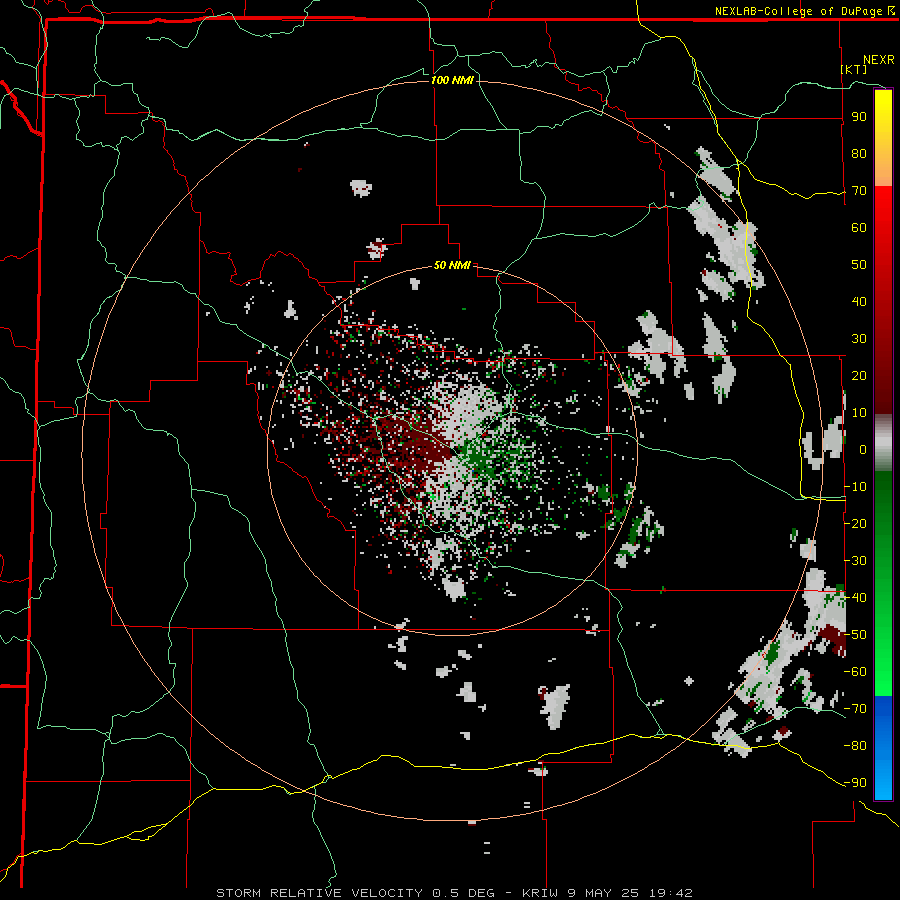Click the 50 NMI range ring label
Screen dimensions: 900x900
[x=452, y=265]
